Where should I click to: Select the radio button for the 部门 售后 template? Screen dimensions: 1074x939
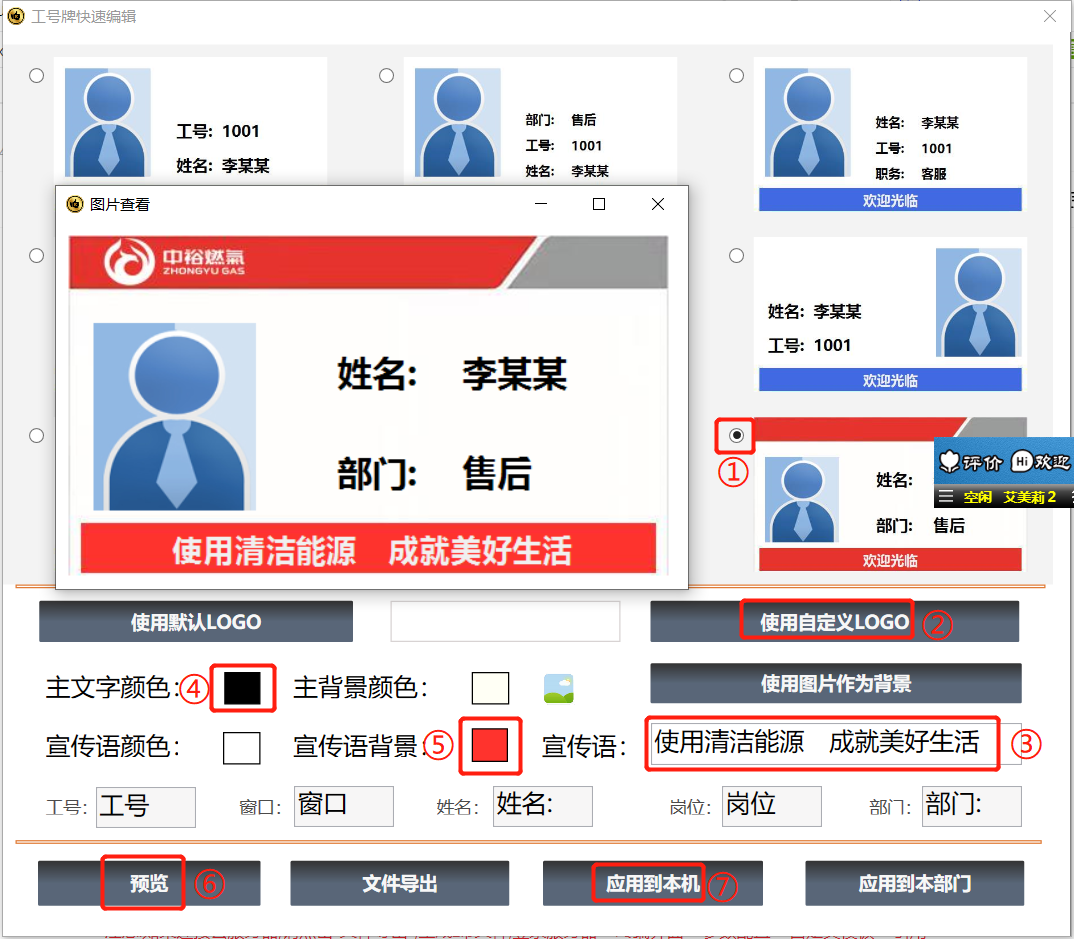pos(386,75)
